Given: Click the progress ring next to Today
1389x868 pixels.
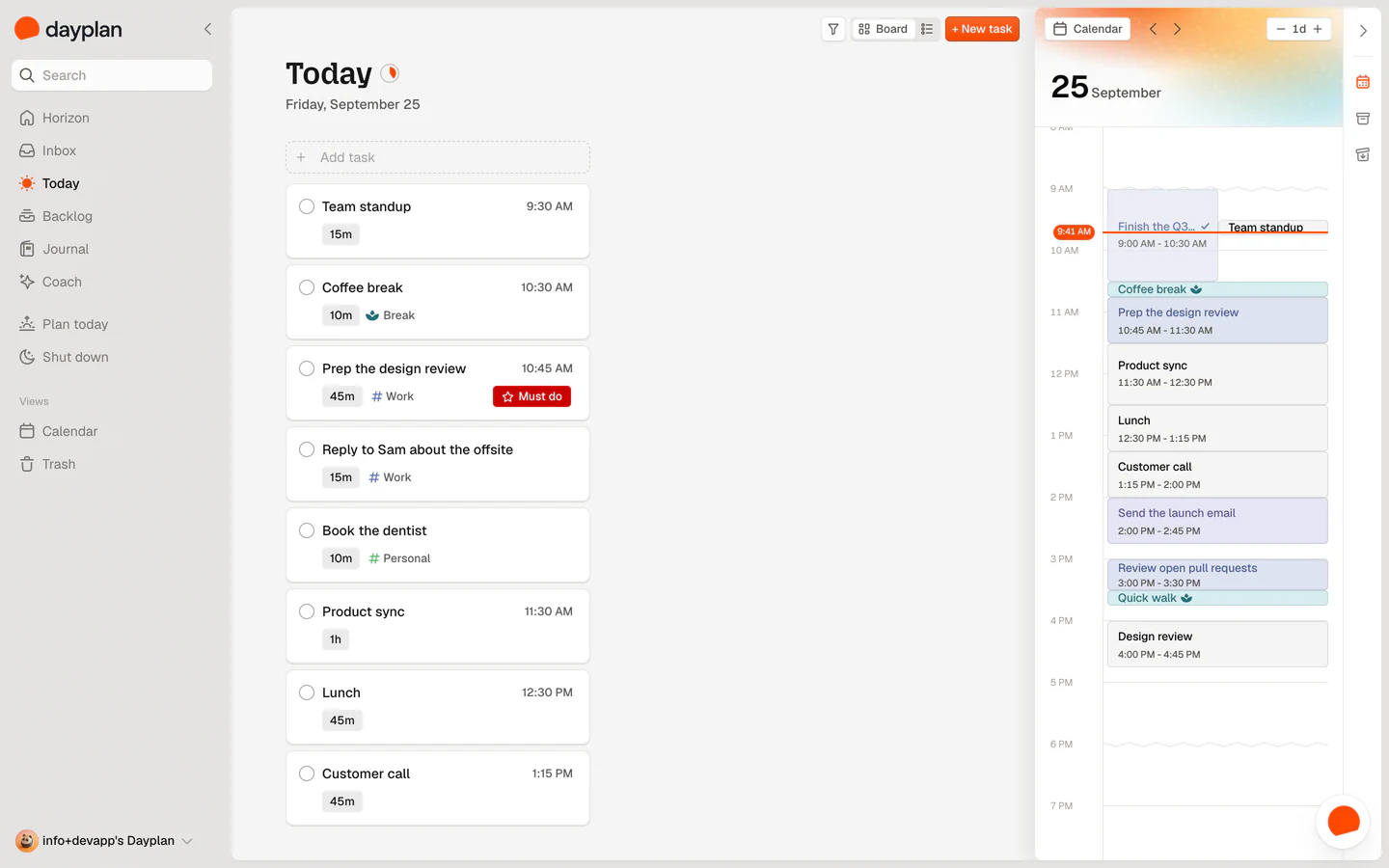Looking at the screenshot, I should [x=390, y=73].
